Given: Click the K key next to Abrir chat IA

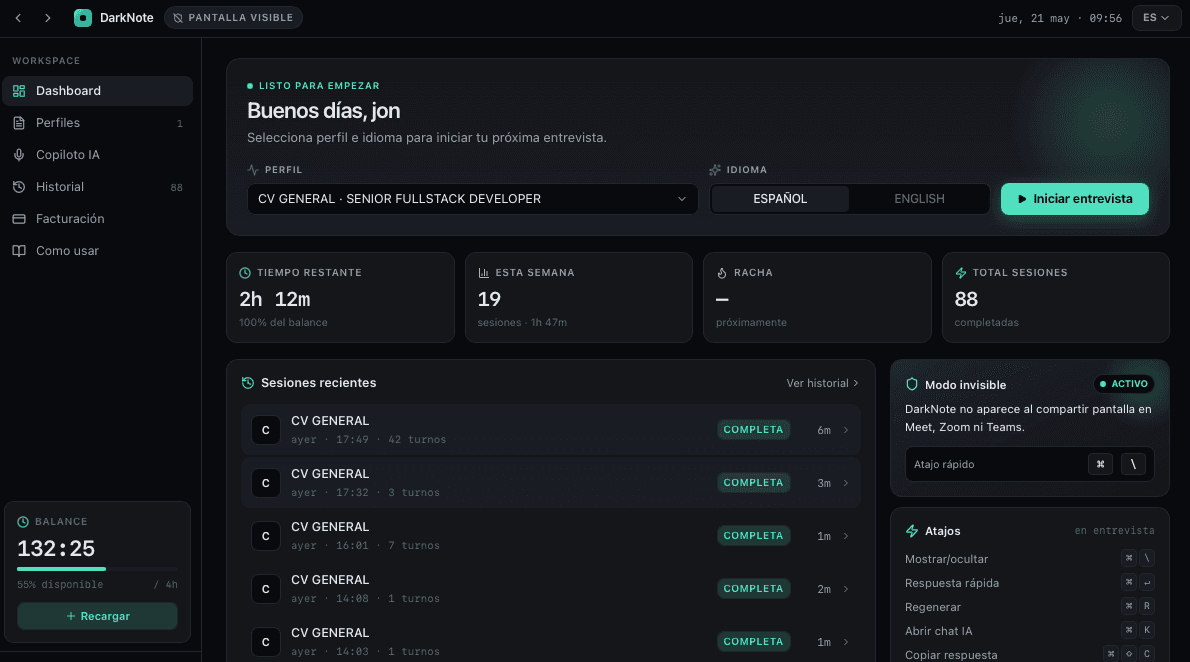Looking at the screenshot, I should (1147, 630).
